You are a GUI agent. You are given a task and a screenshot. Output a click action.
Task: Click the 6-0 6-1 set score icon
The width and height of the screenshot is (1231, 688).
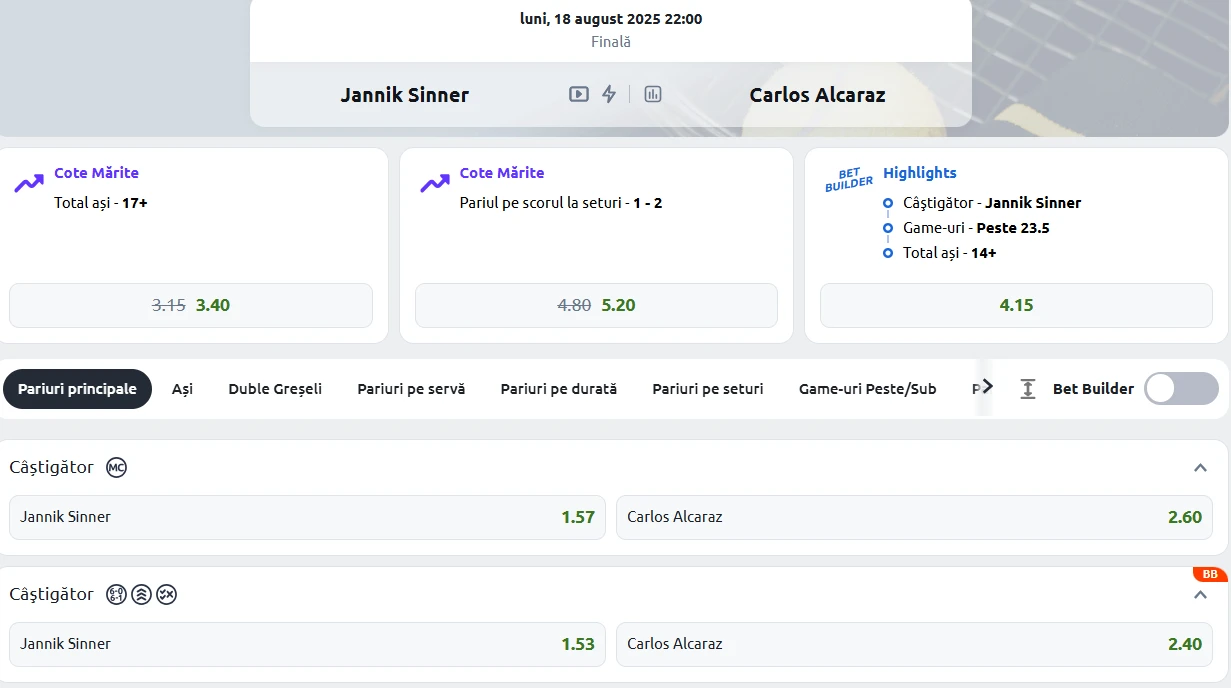[117, 595]
